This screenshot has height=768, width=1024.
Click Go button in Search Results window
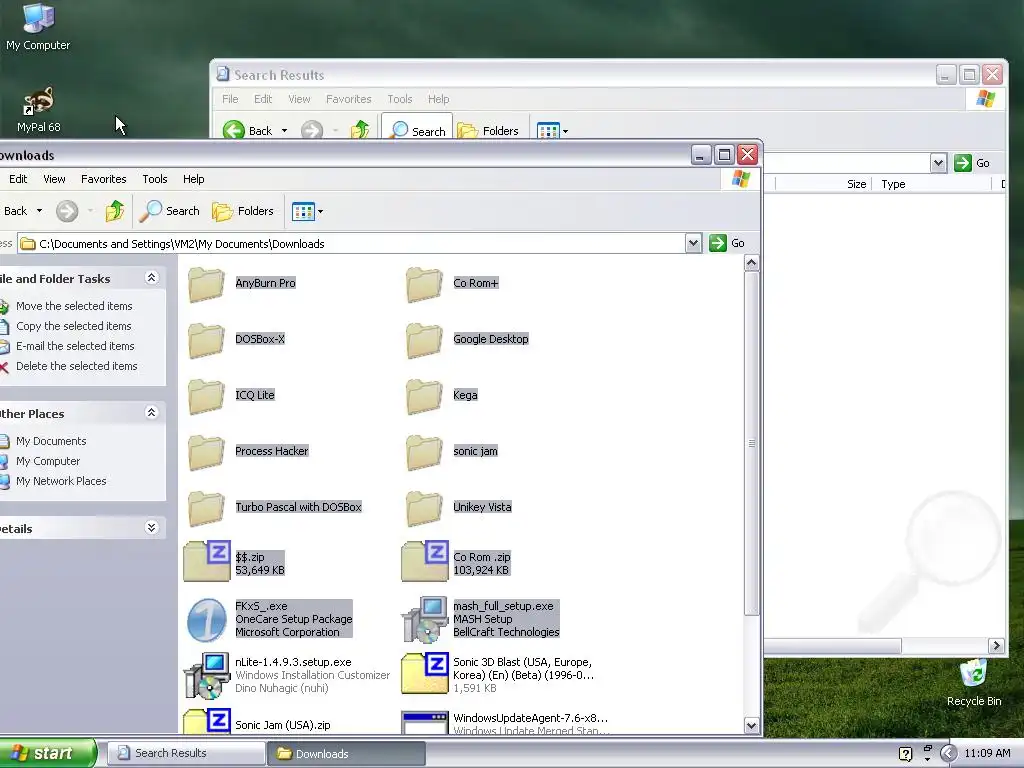(972, 163)
